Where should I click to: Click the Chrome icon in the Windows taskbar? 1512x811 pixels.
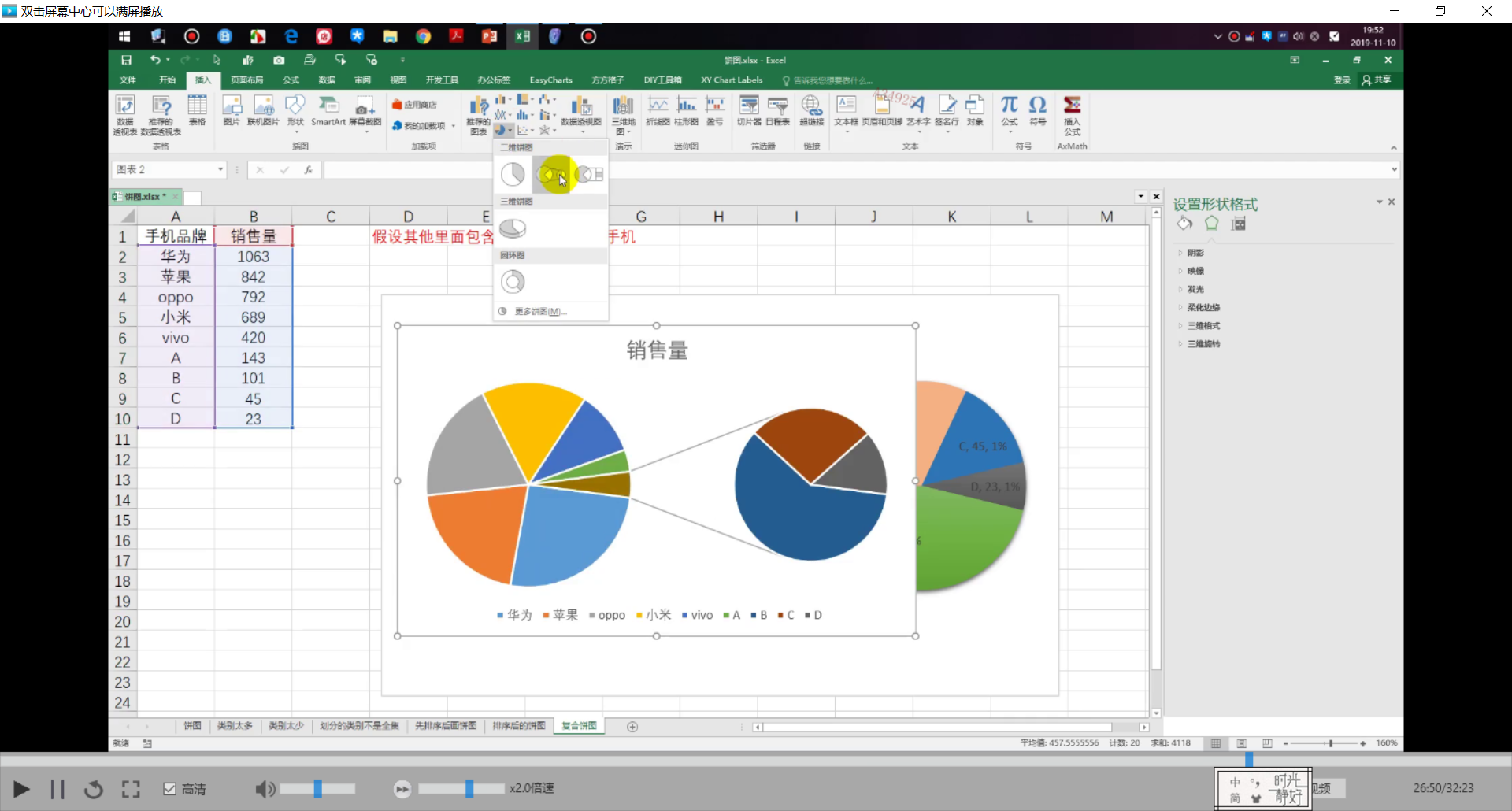pos(423,36)
